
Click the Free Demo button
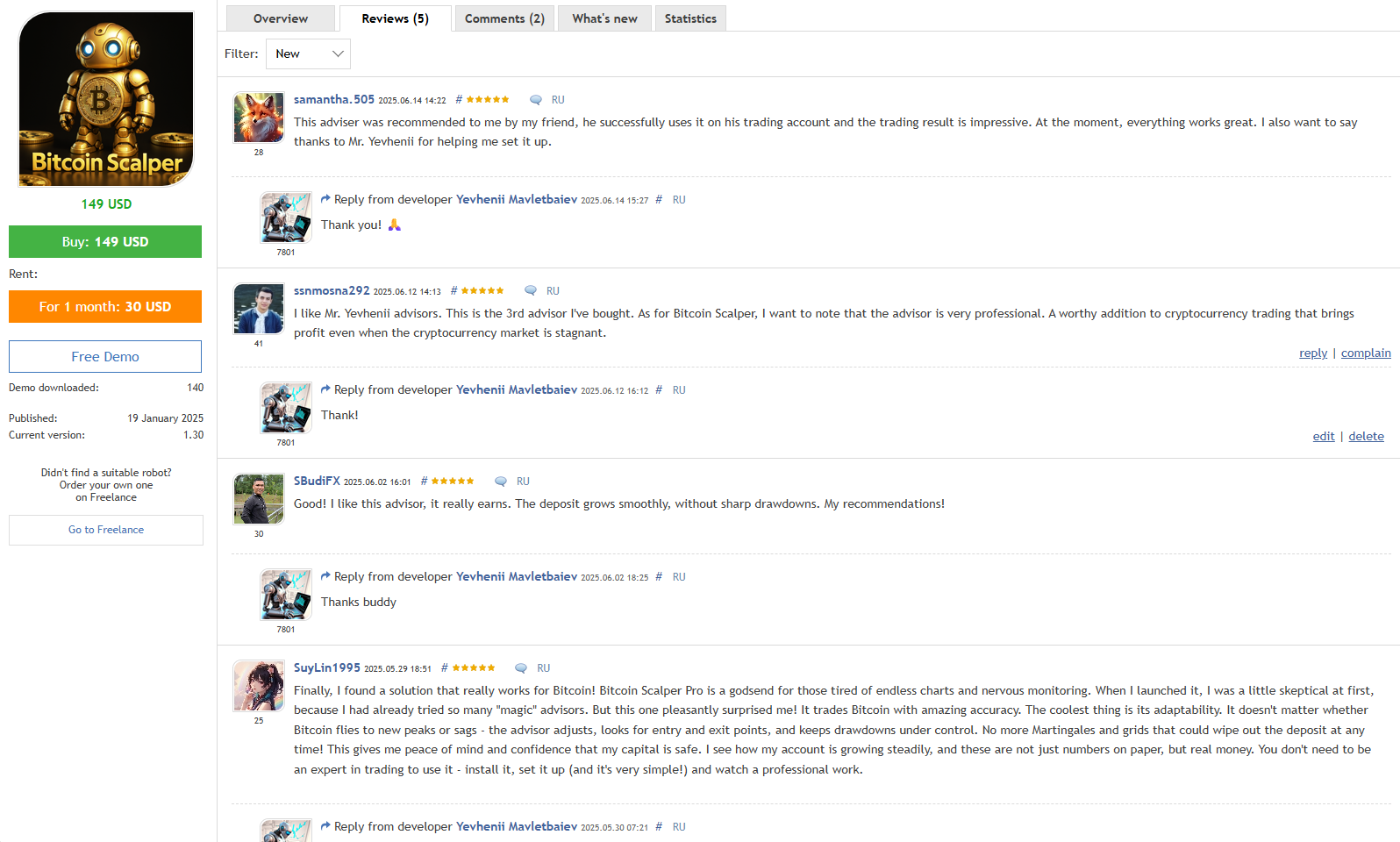(105, 357)
